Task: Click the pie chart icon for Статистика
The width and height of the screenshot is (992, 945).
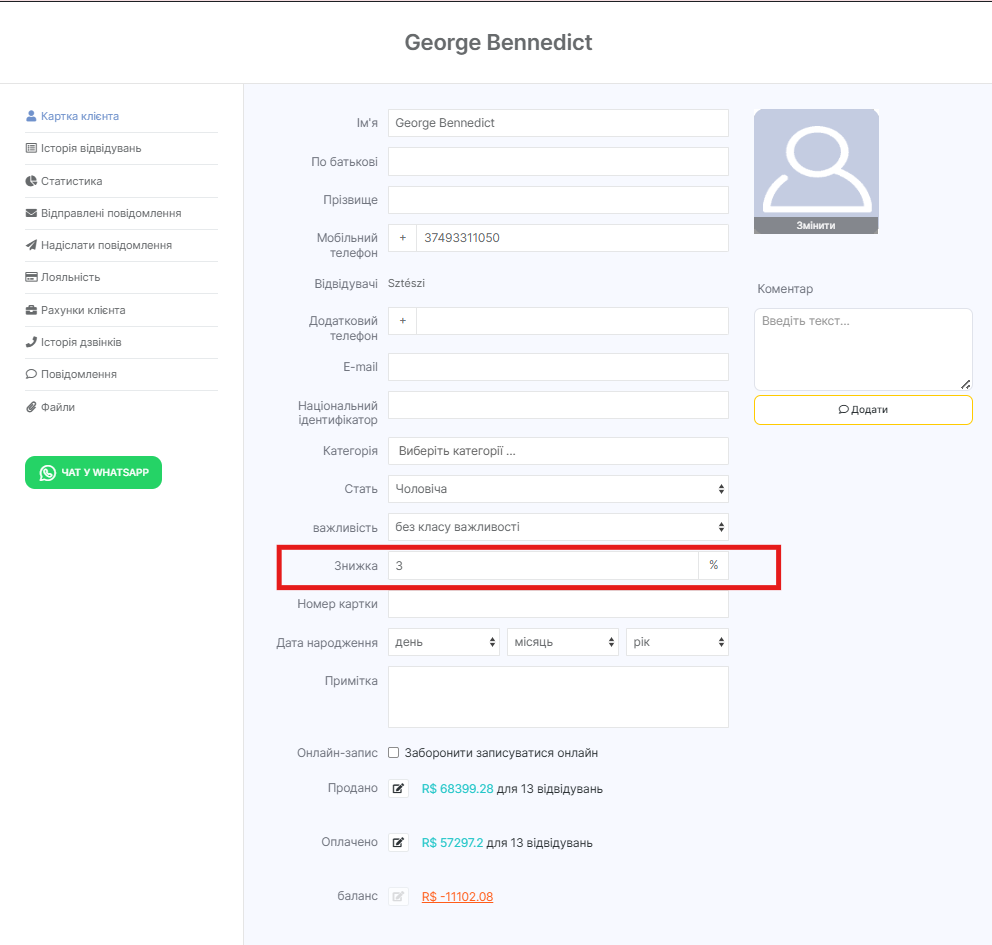Action: click(31, 181)
